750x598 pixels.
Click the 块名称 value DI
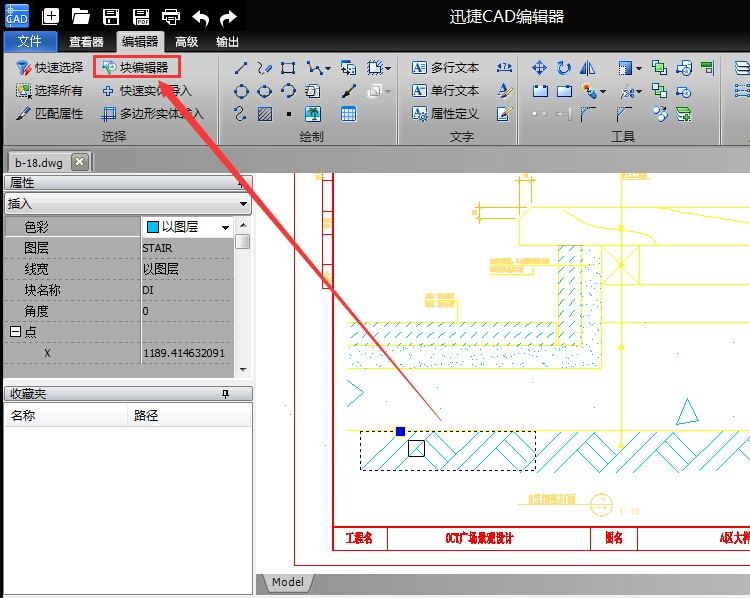(x=148, y=290)
